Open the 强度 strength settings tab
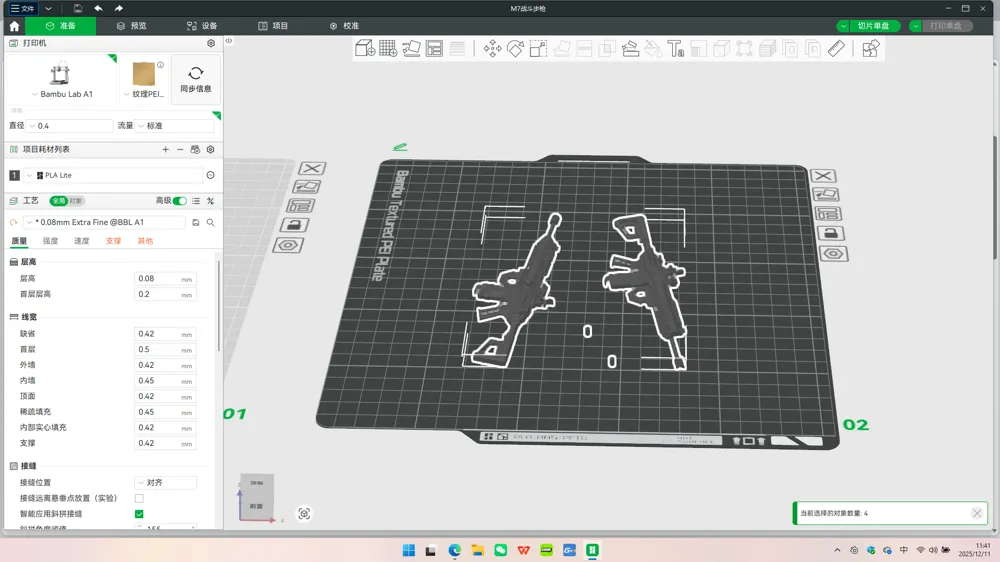 coord(50,241)
